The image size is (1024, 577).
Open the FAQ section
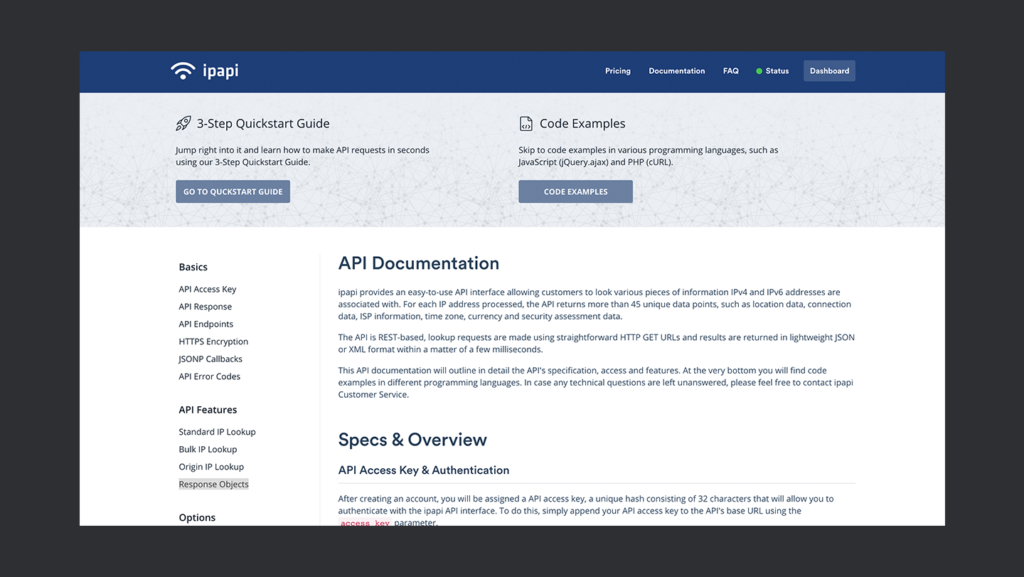coord(731,71)
